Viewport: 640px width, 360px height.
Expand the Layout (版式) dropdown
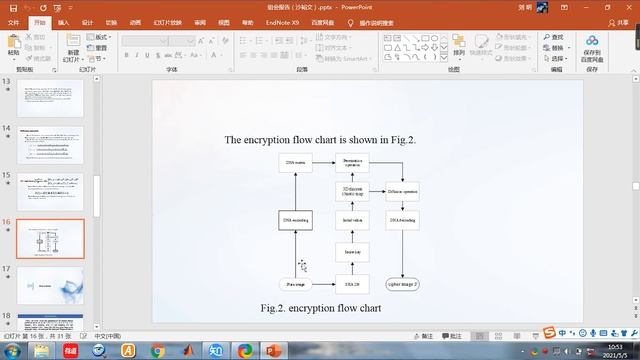click(99, 37)
